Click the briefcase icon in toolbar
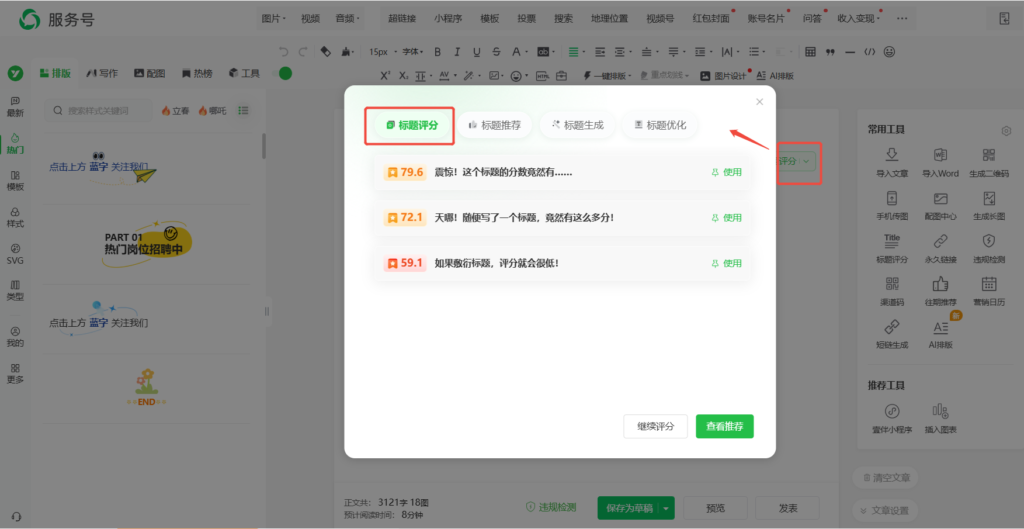 tap(562, 76)
